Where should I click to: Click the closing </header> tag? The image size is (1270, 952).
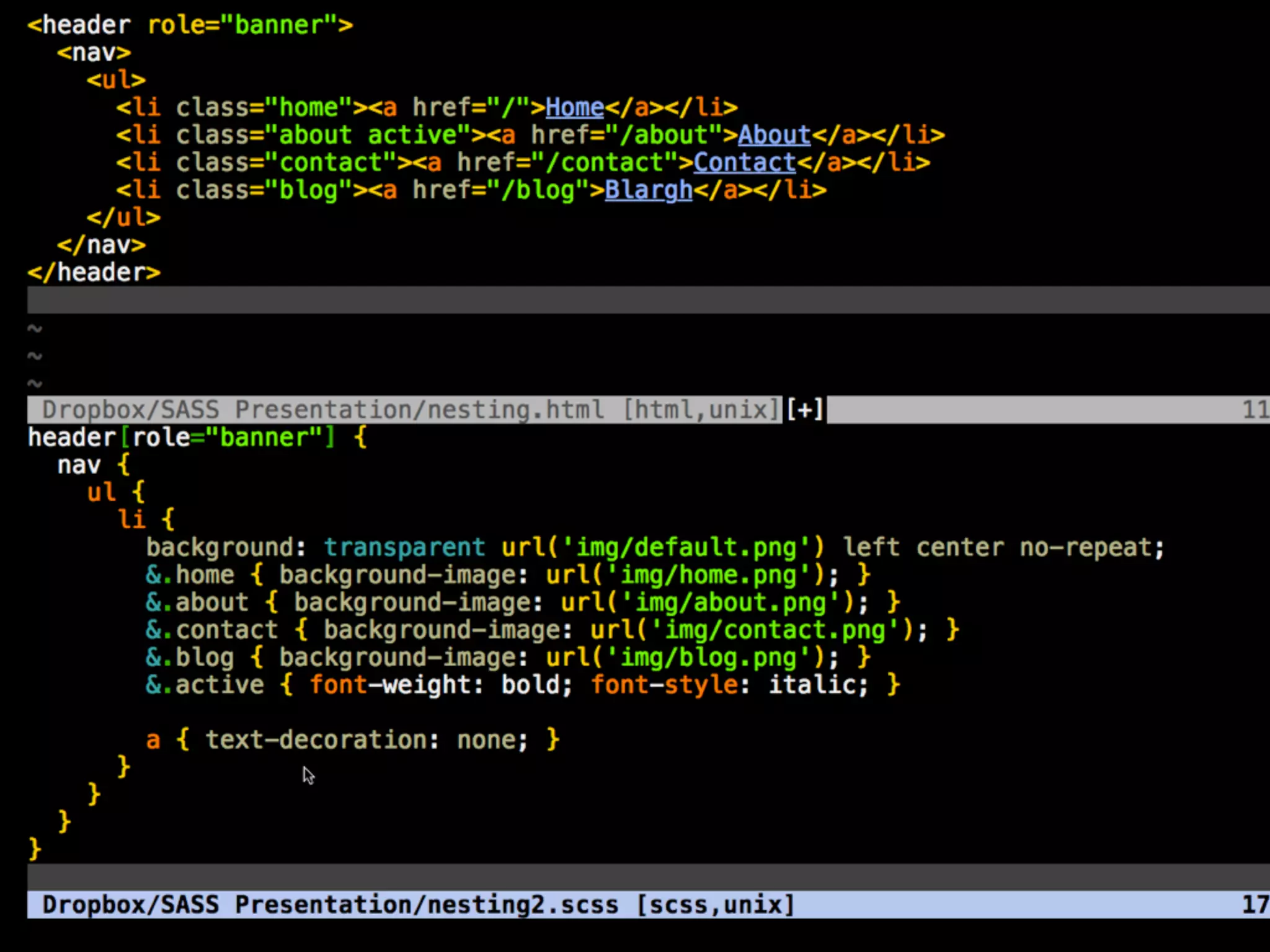click(94, 273)
